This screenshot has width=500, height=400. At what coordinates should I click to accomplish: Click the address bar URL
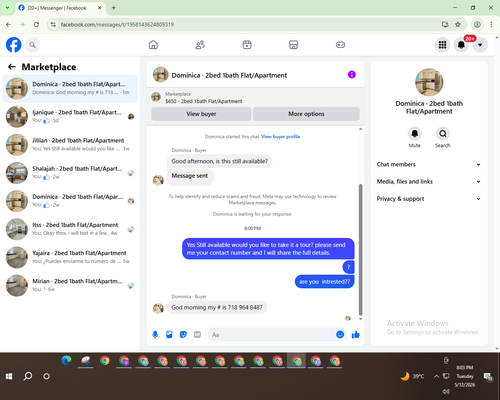(x=117, y=24)
